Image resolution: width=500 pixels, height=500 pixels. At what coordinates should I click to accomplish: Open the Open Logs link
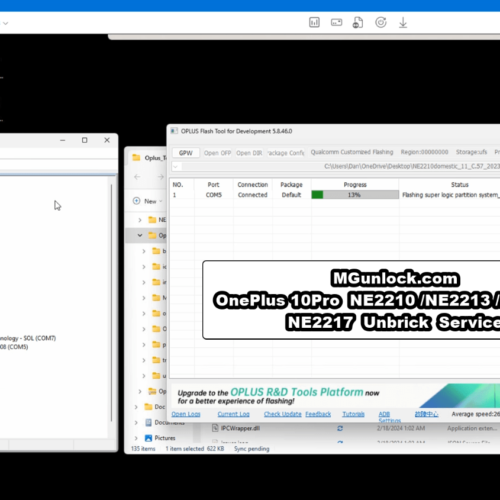pos(186,414)
